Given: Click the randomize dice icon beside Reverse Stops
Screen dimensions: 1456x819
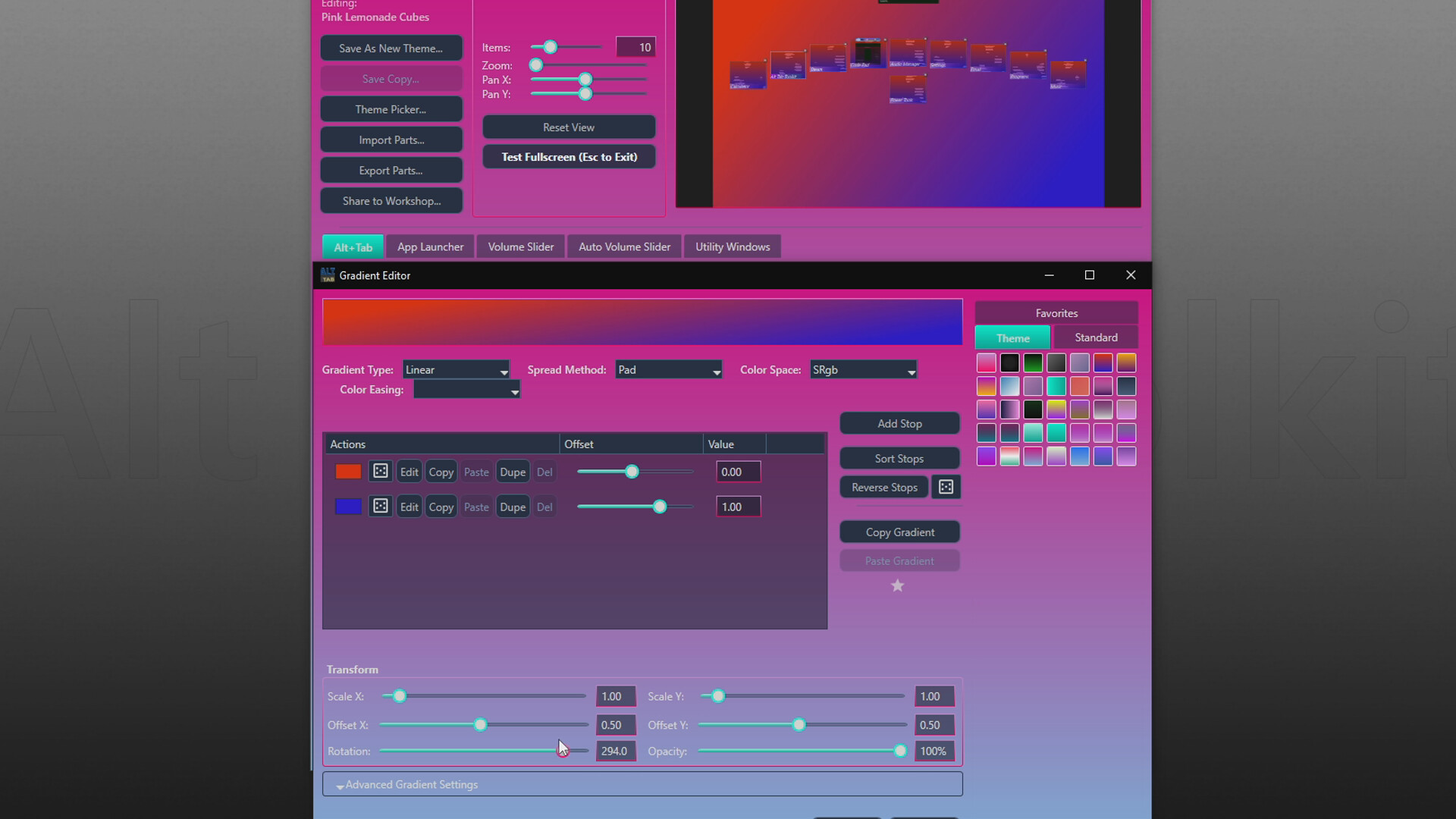Looking at the screenshot, I should [x=945, y=487].
